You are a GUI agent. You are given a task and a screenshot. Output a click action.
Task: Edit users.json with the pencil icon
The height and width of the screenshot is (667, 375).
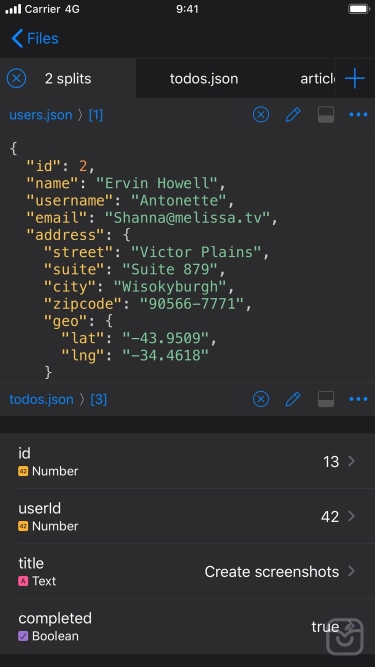[293, 115]
